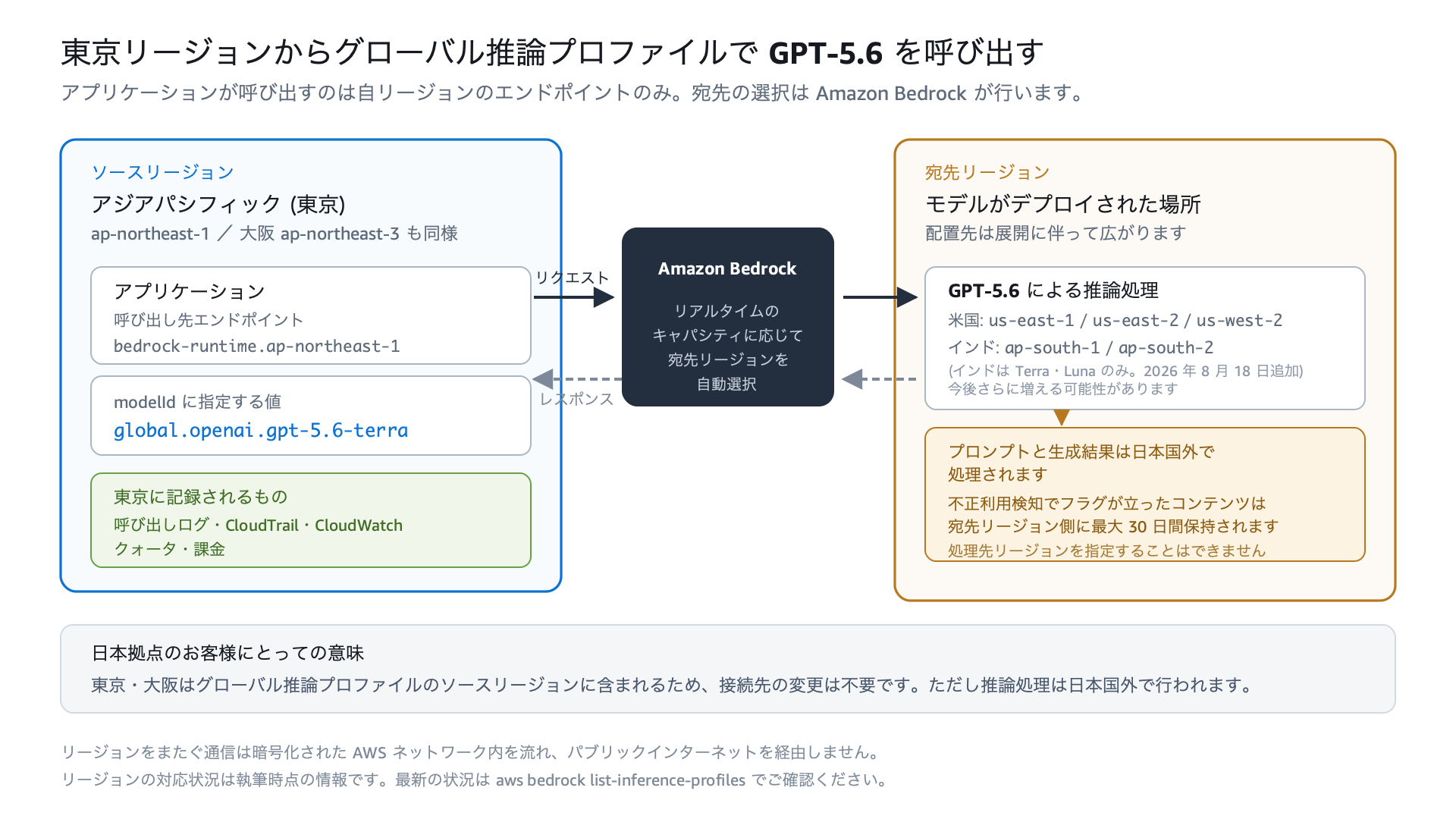Click the line ap-northeast-1 / 大阪 ap-northeast-3 も同様
The width and height of the screenshot is (1456, 819).
click(x=274, y=234)
